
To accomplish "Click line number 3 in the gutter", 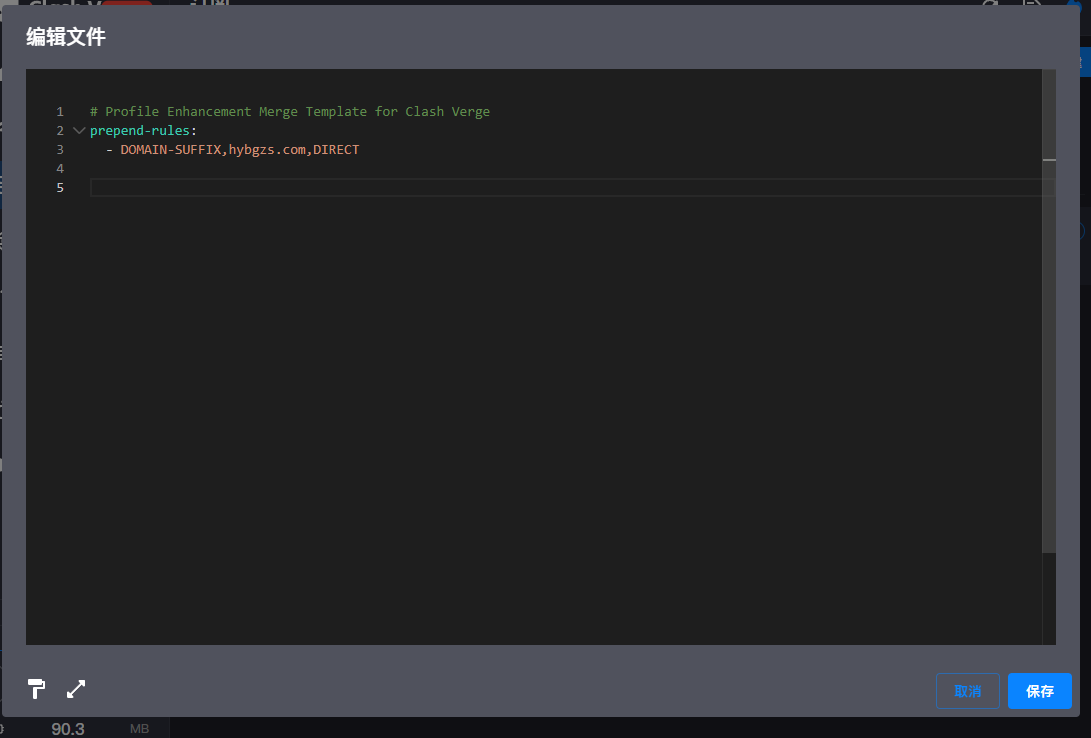I will [x=60, y=150].
